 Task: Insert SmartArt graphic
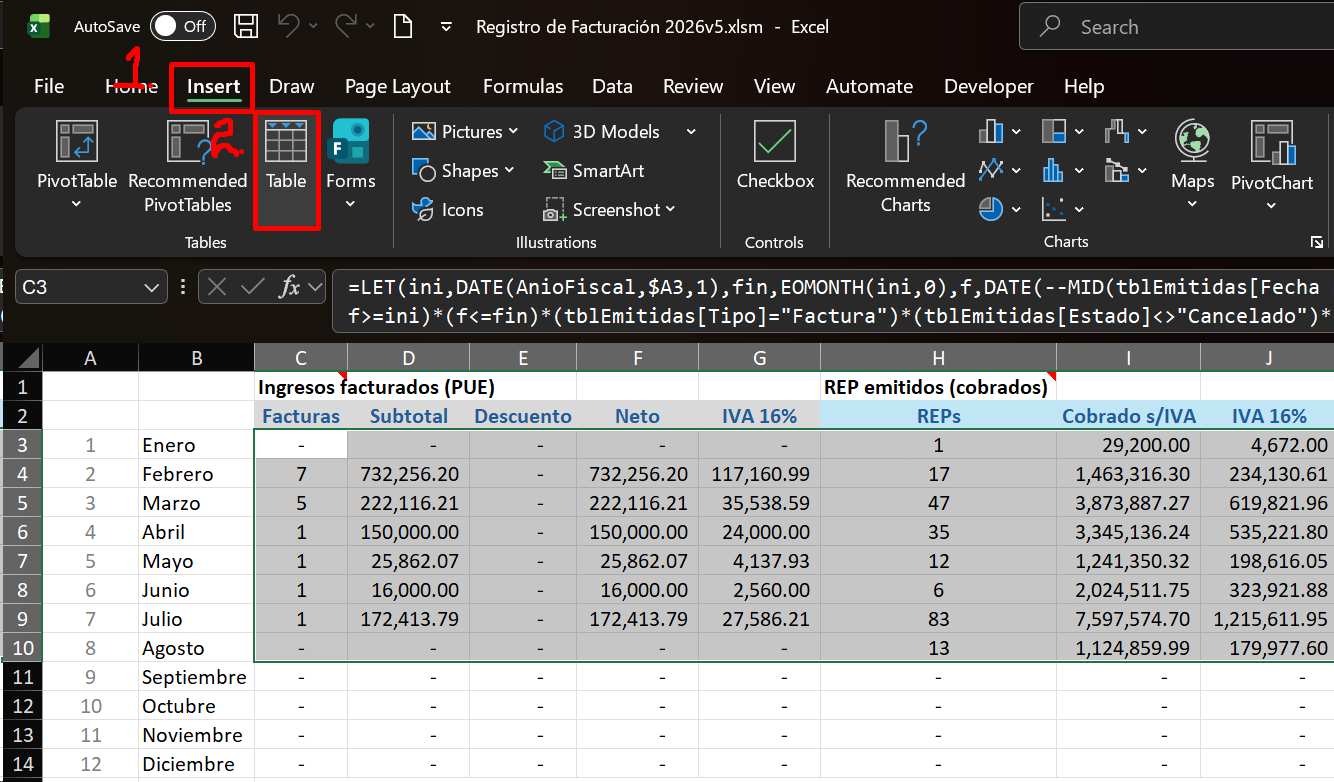tap(594, 171)
